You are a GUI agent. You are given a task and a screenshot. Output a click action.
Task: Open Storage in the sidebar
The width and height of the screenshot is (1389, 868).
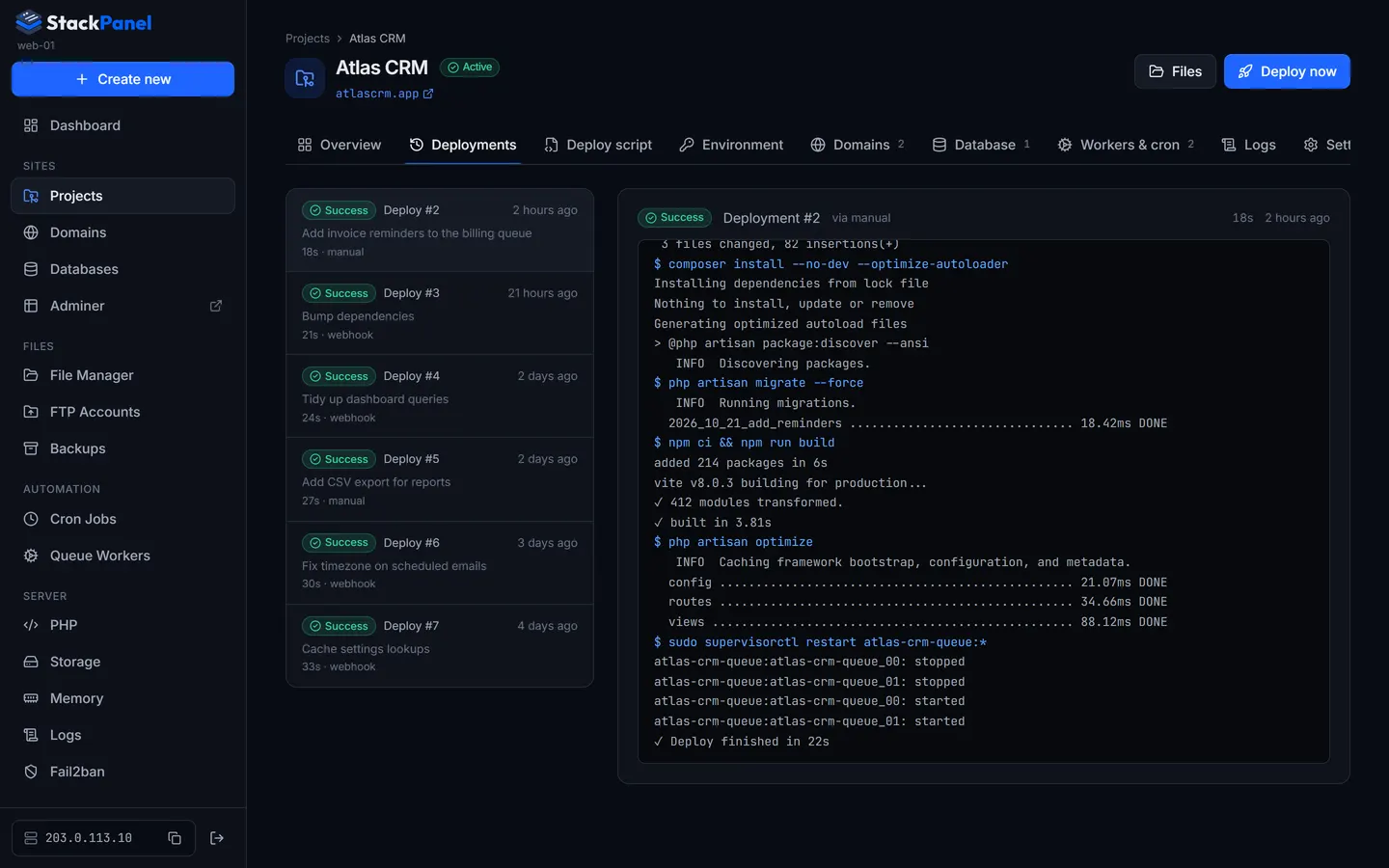pyautogui.click(x=123, y=662)
